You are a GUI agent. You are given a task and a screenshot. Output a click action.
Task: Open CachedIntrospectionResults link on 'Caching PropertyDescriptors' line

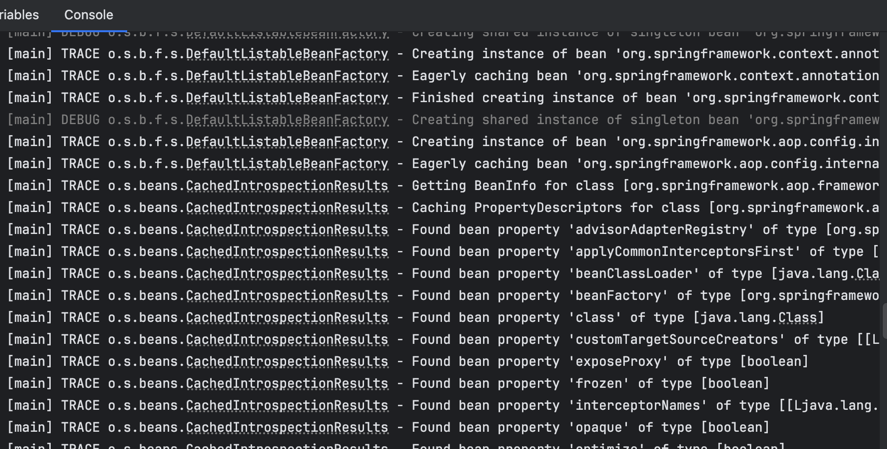[287, 208]
